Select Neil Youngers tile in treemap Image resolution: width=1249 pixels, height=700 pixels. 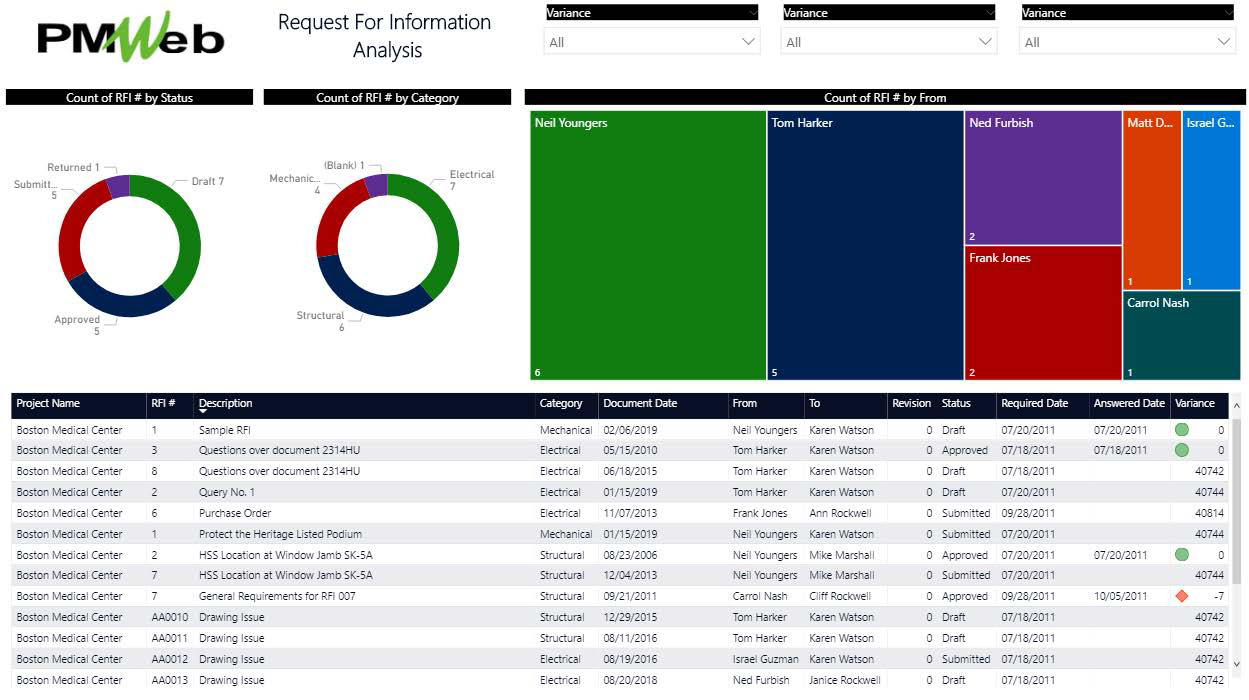pyautogui.click(x=648, y=245)
